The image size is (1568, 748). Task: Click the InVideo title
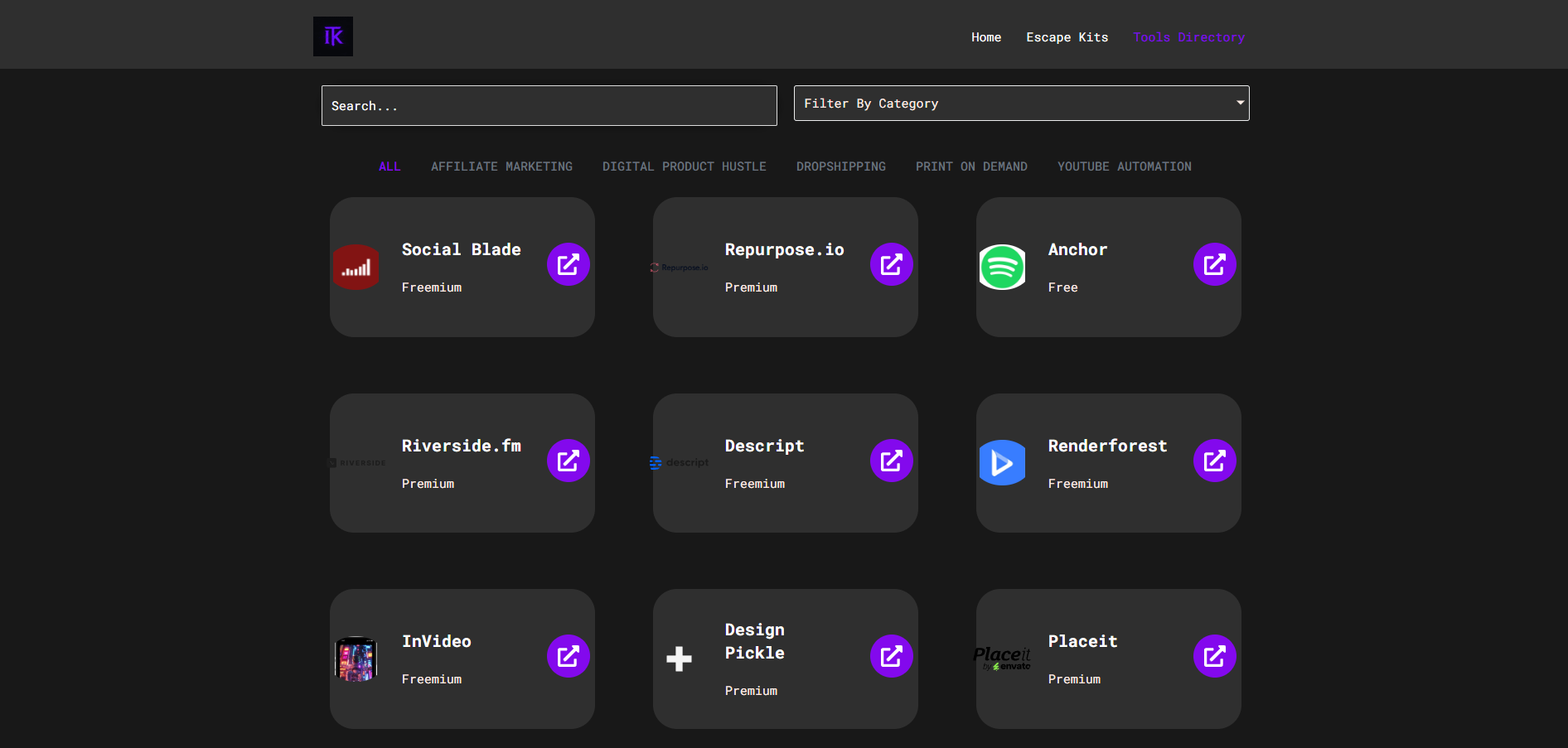pos(437,641)
